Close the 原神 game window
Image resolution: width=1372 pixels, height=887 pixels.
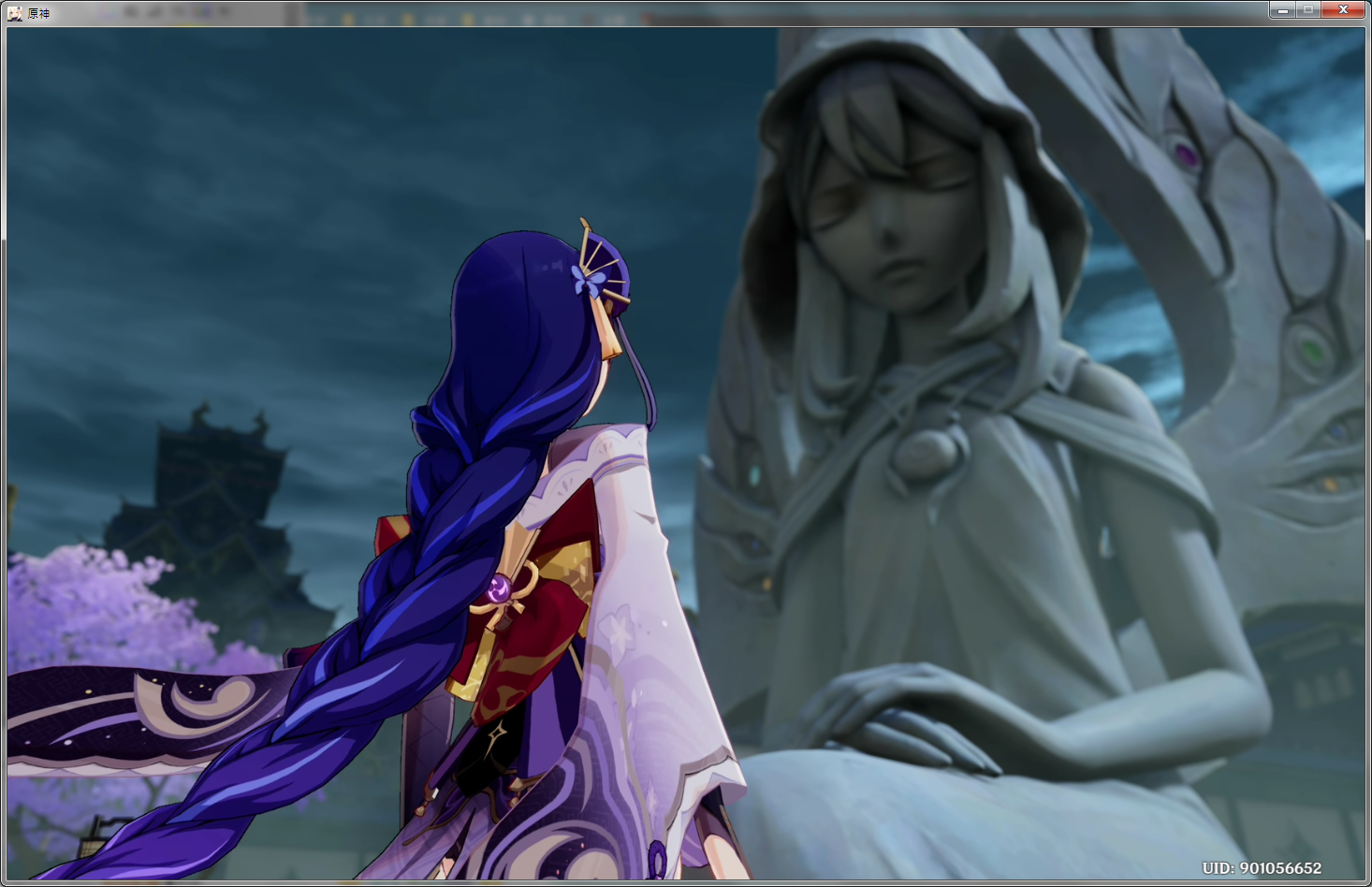(1343, 9)
